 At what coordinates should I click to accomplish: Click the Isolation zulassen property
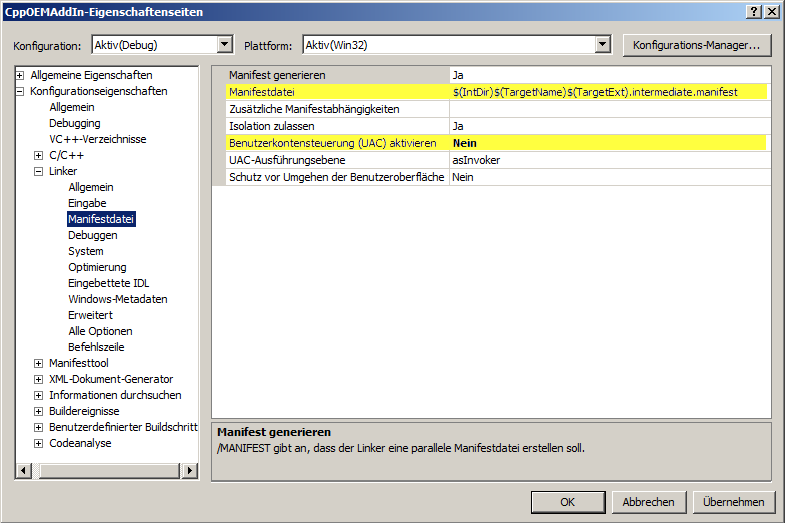click(x=272, y=126)
